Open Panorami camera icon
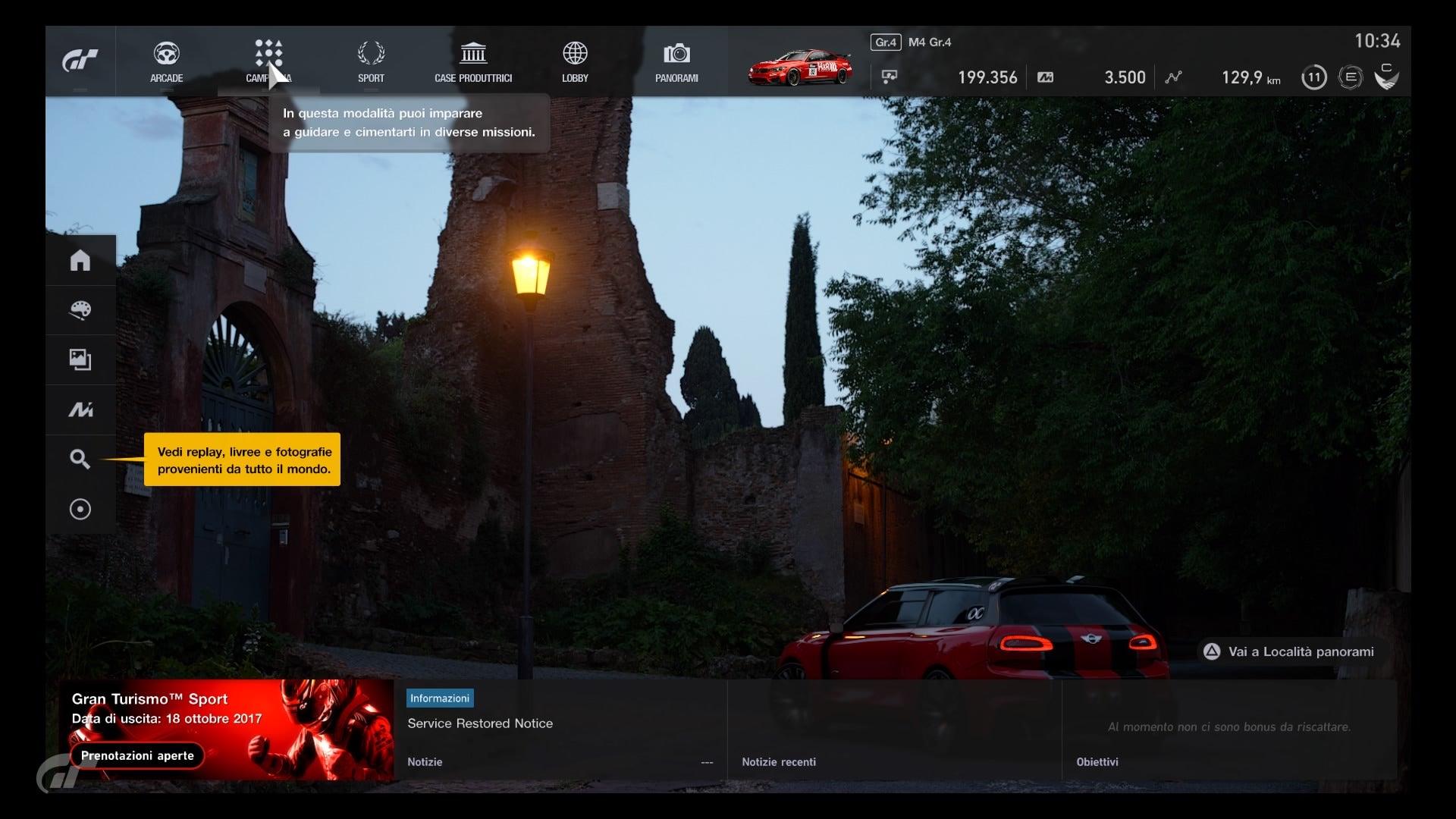This screenshot has width=1456, height=819. pos(676,53)
